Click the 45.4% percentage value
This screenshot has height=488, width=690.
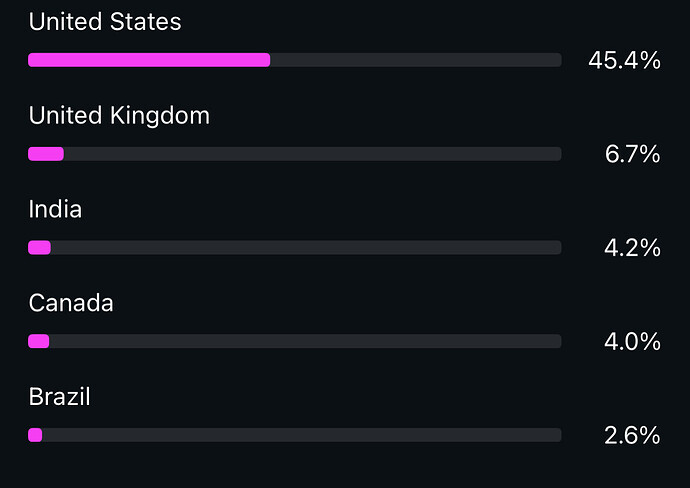pos(624,61)
